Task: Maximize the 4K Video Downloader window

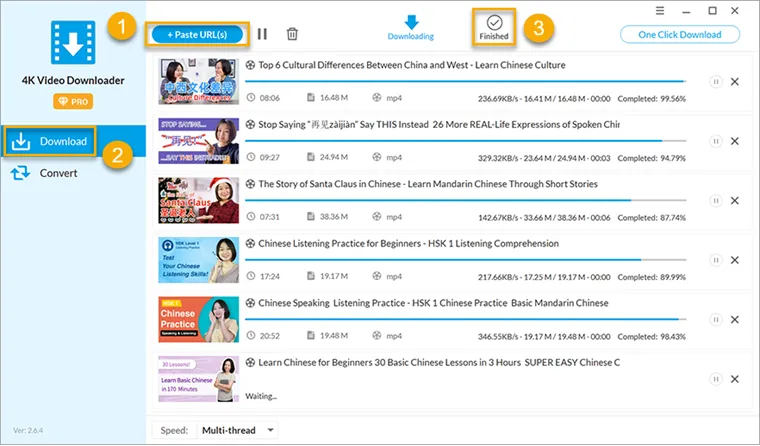Action: (712, 11)
